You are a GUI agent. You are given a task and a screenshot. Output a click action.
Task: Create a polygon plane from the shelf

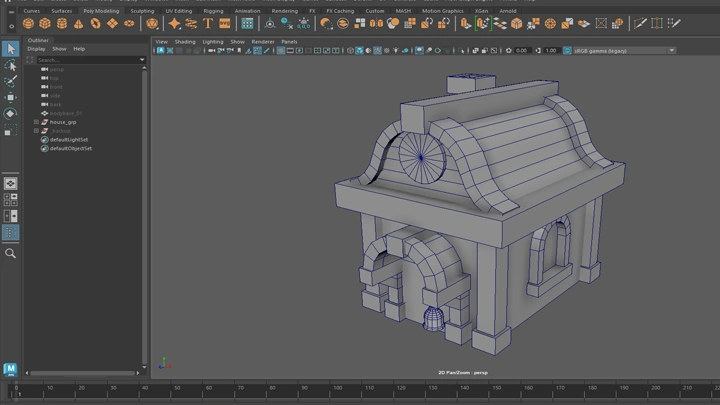pos(112,23)
